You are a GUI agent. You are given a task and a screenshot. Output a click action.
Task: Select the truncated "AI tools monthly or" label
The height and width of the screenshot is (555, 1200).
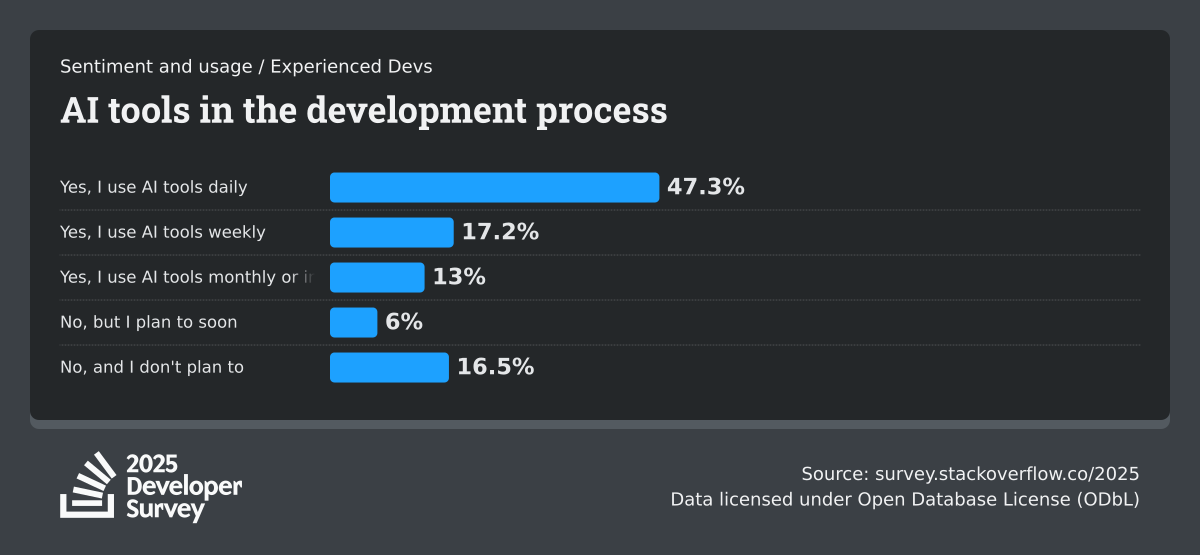(x=186, y=277)
